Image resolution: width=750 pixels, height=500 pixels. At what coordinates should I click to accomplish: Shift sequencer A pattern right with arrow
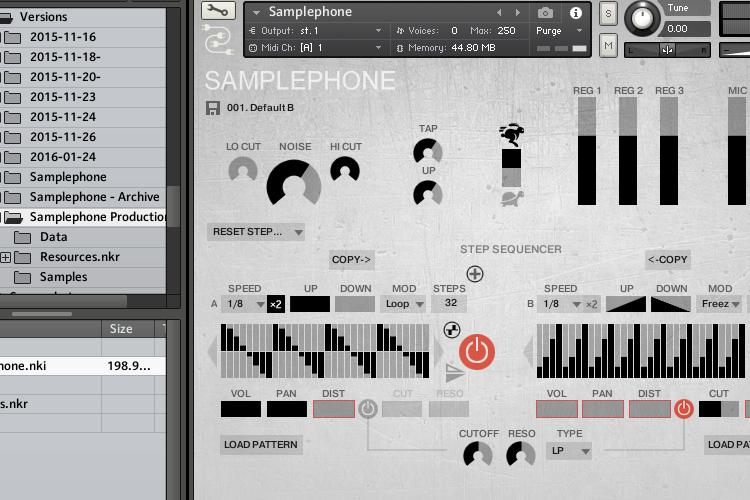click(438, 351)
